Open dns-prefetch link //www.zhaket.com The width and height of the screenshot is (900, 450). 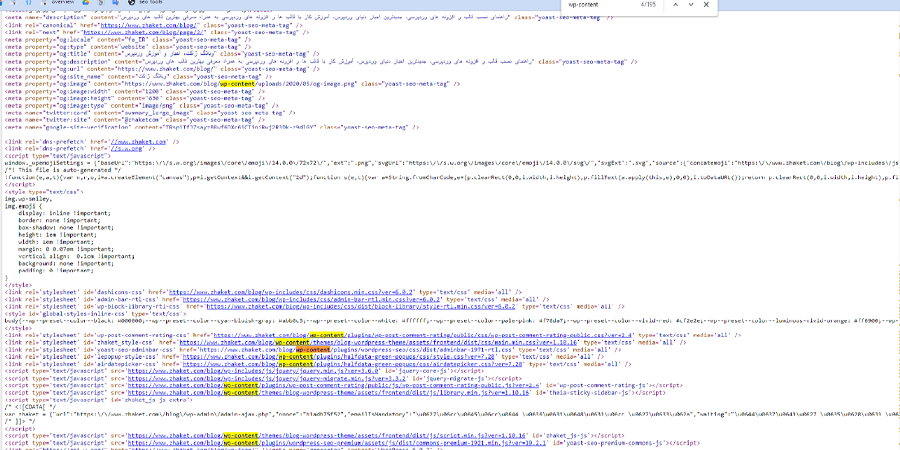[x=138, y=141]
